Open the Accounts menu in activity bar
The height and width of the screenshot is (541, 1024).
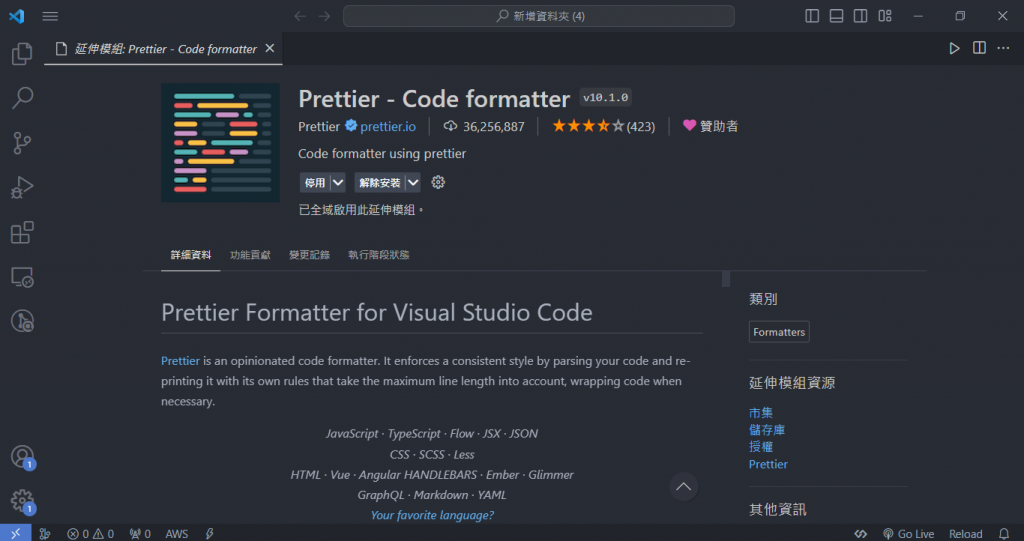[x=22, y=457]
